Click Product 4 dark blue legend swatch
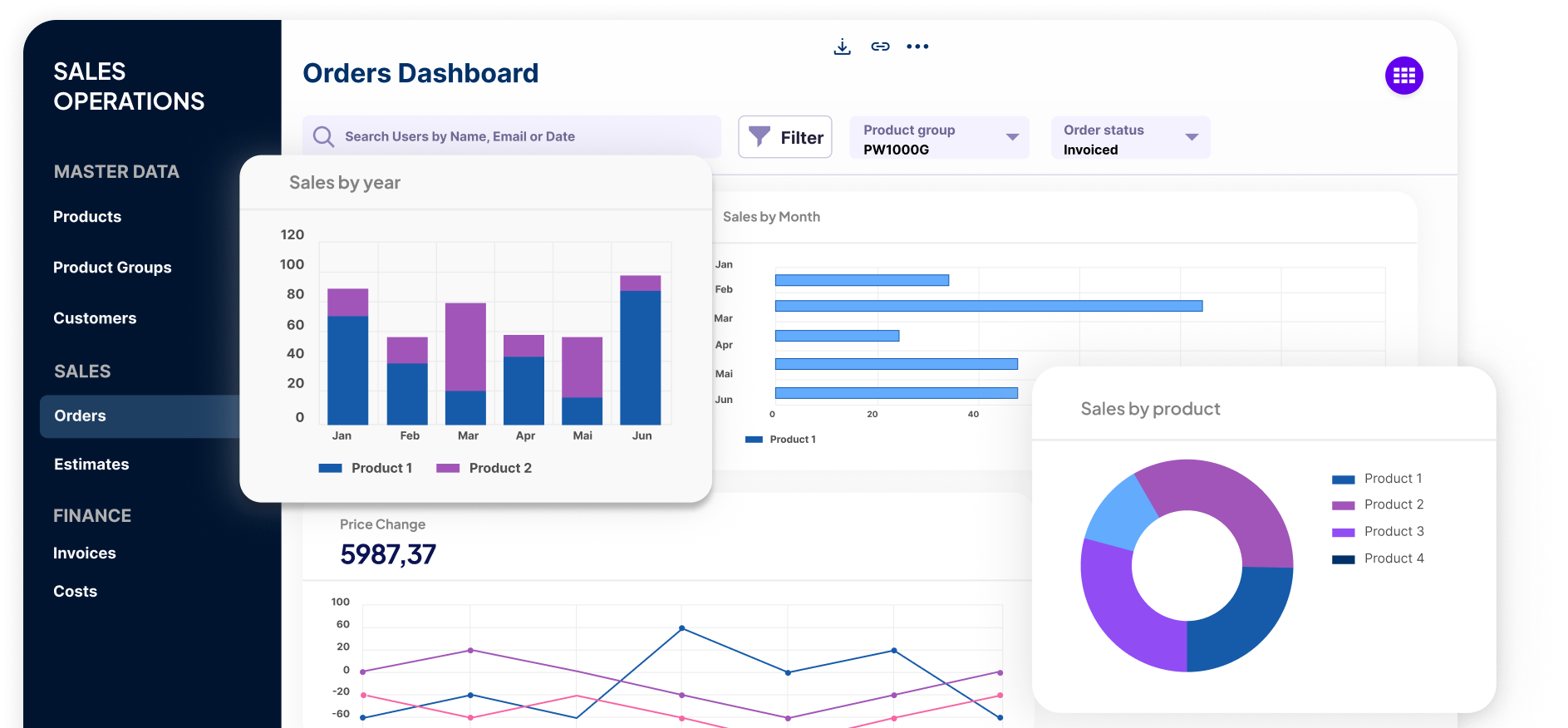Screen dimensions: 1568x728 (1343, 559)
